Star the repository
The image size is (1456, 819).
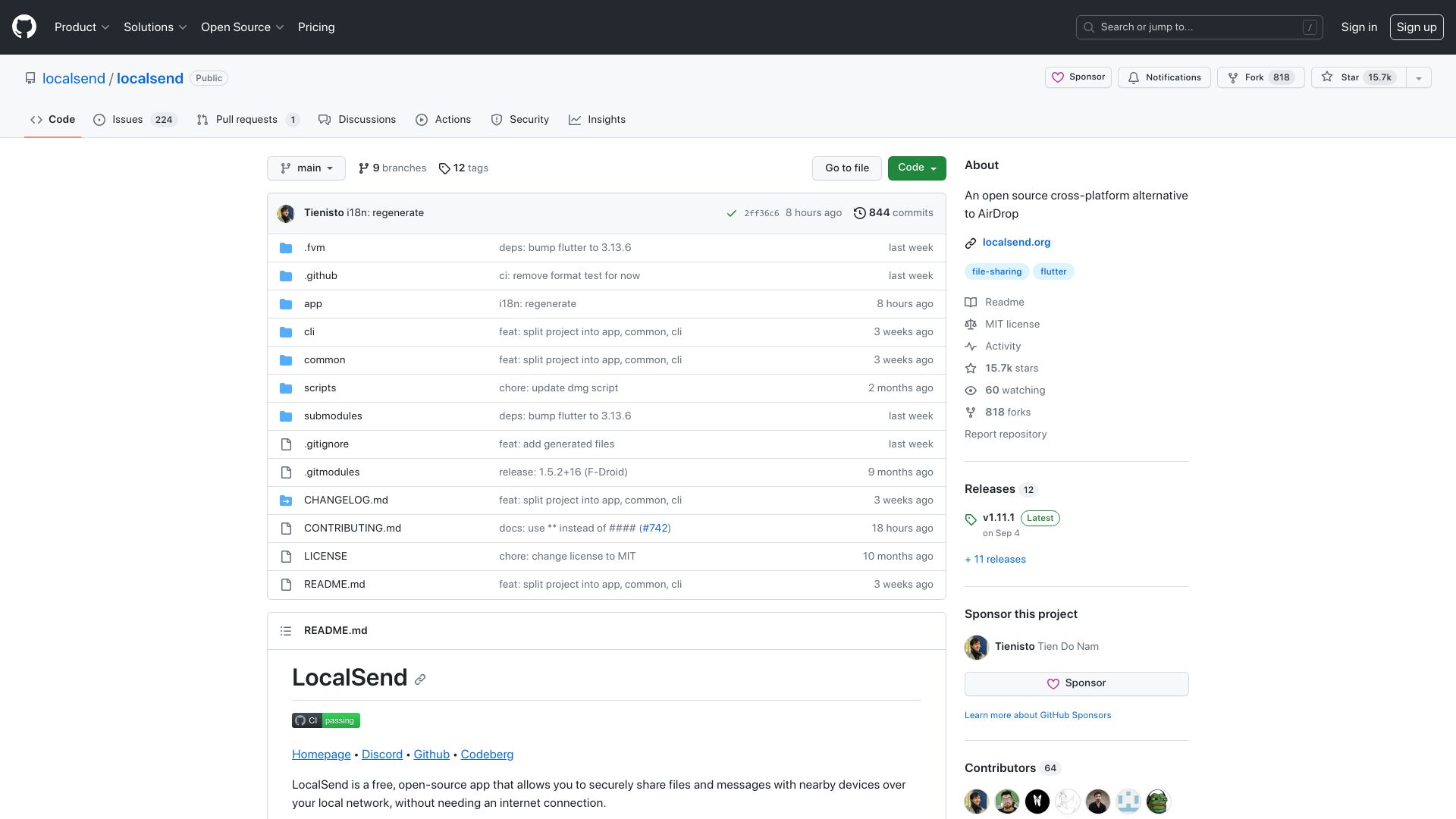[1359, 77]
